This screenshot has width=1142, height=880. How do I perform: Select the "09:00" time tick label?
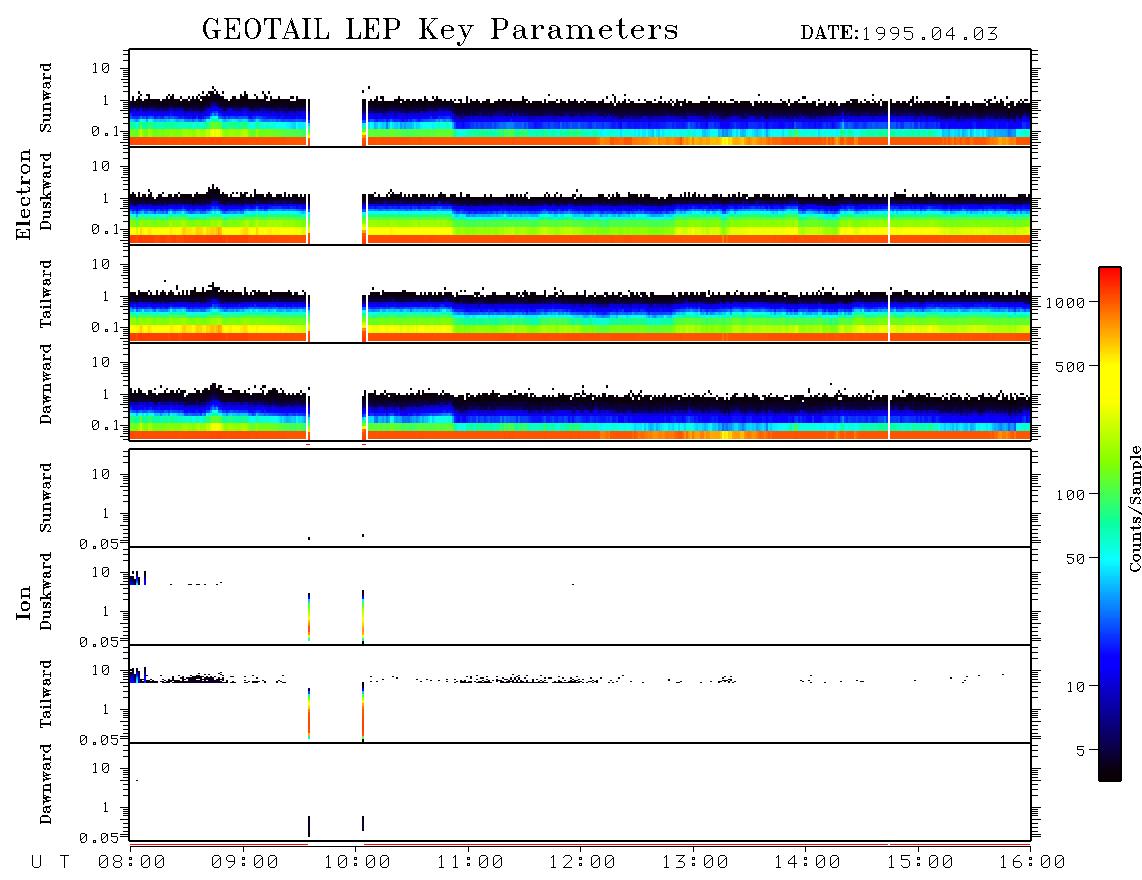tap(245, 863)
